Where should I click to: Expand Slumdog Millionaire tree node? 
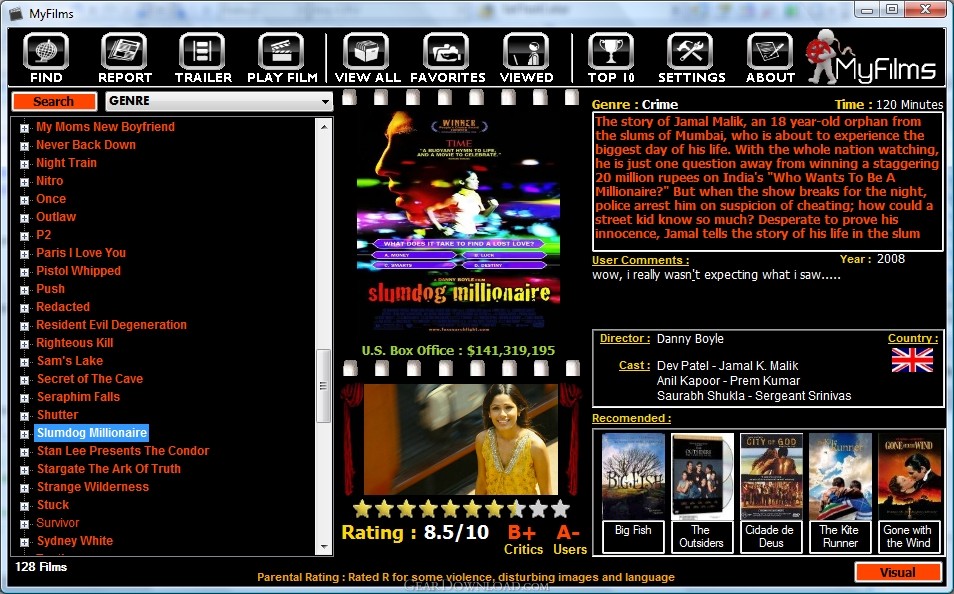coord(24,434)
